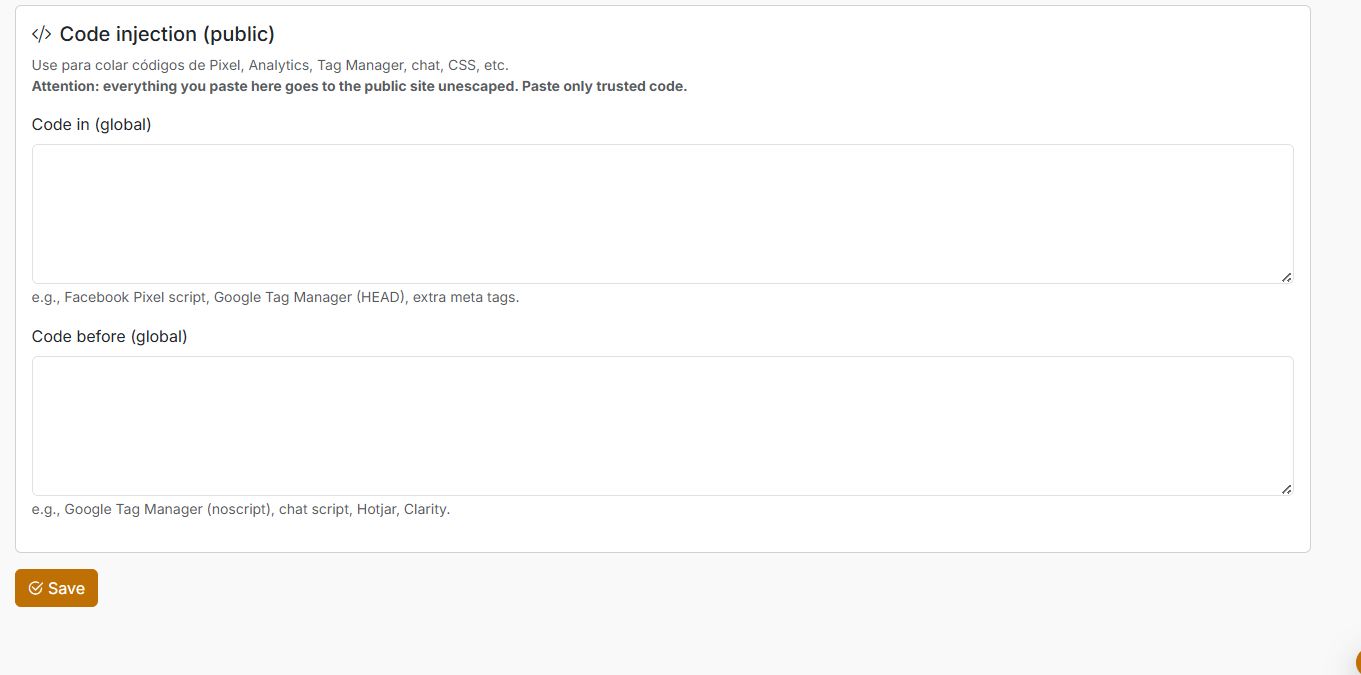This screenshot has height=675, width=1361.
Task: Click the word "Clarity" in the hint
Action: point(426,509)
